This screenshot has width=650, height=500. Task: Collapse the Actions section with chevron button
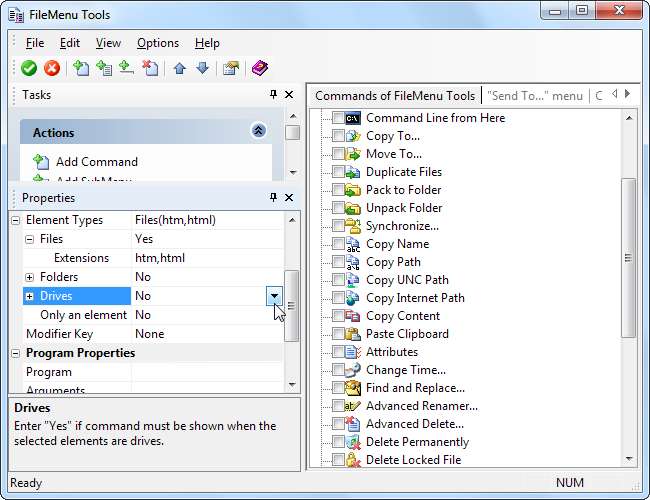click(258, 131)
